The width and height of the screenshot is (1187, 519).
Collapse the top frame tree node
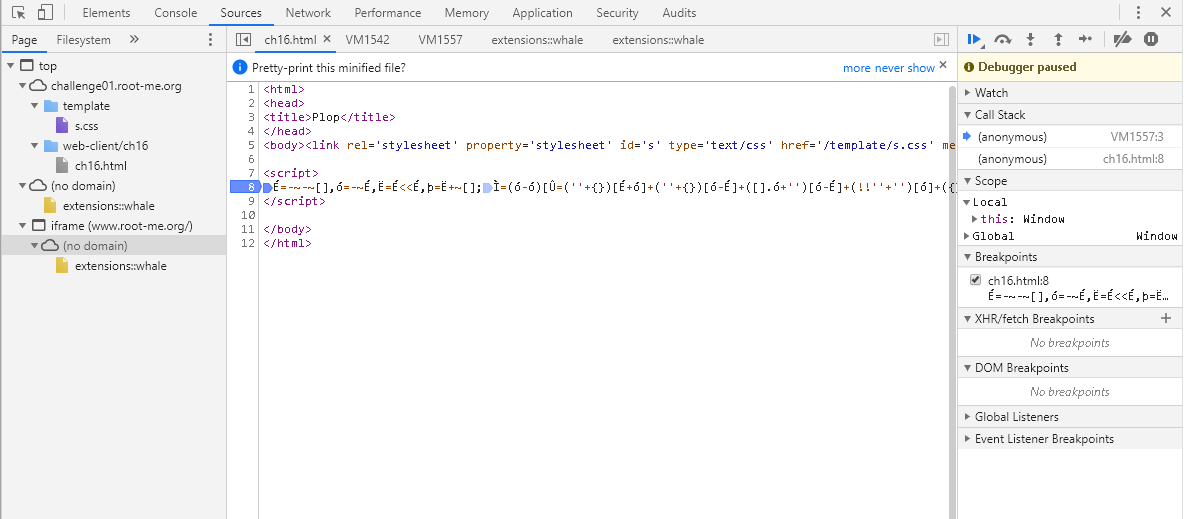(11, 66)
